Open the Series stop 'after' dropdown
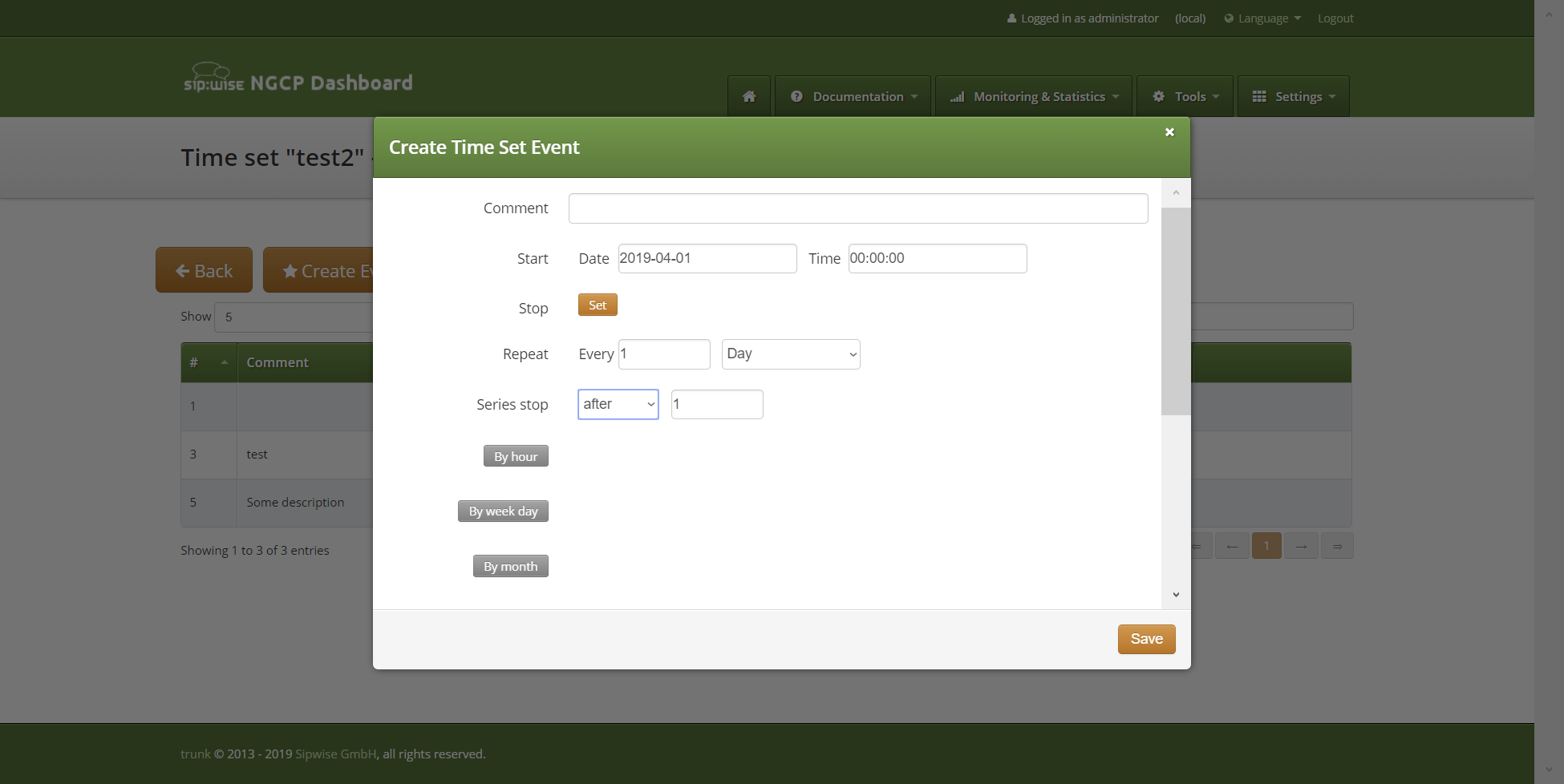This screenshot has width=1564, height=784. click(618, 404)
